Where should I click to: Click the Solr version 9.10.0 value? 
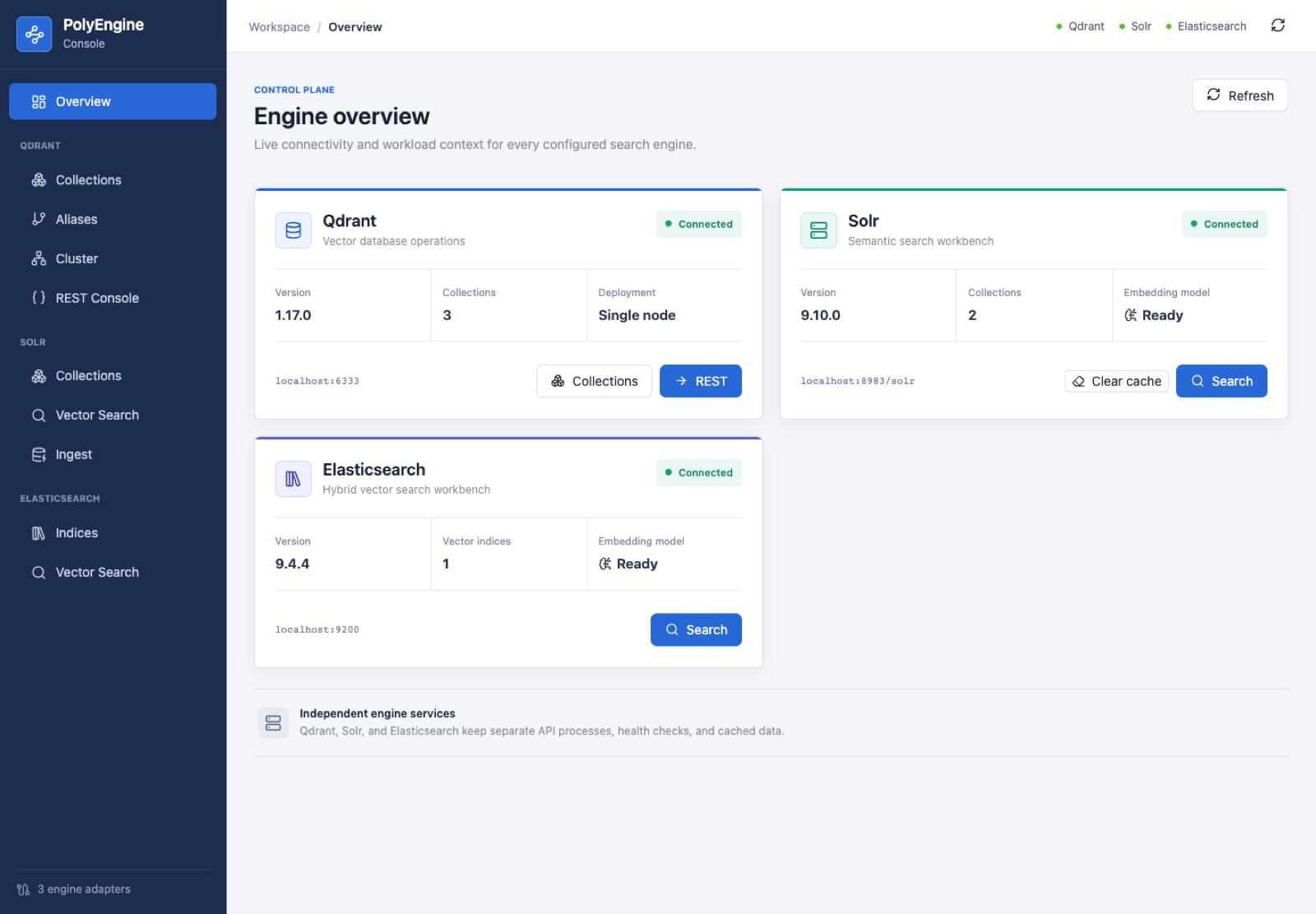tap(820, 315)
